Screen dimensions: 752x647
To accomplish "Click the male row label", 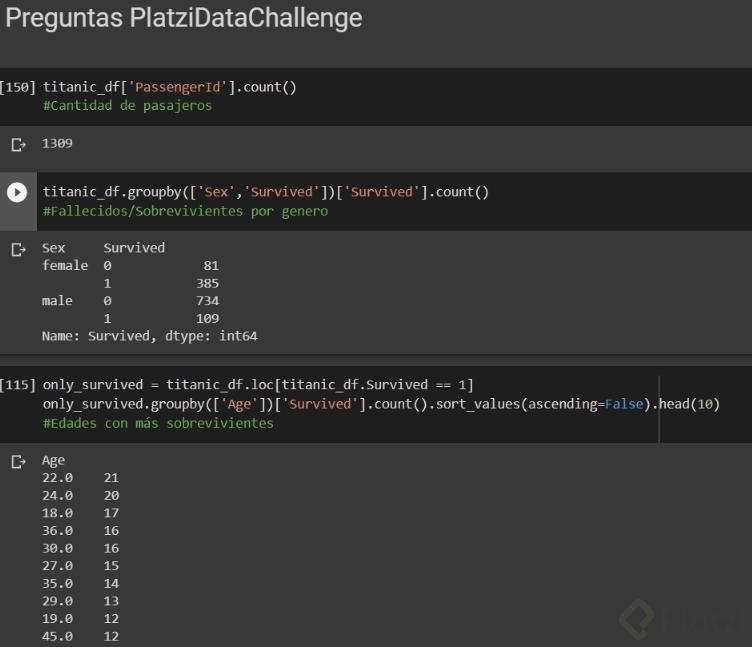I will [x=57, y=301].
